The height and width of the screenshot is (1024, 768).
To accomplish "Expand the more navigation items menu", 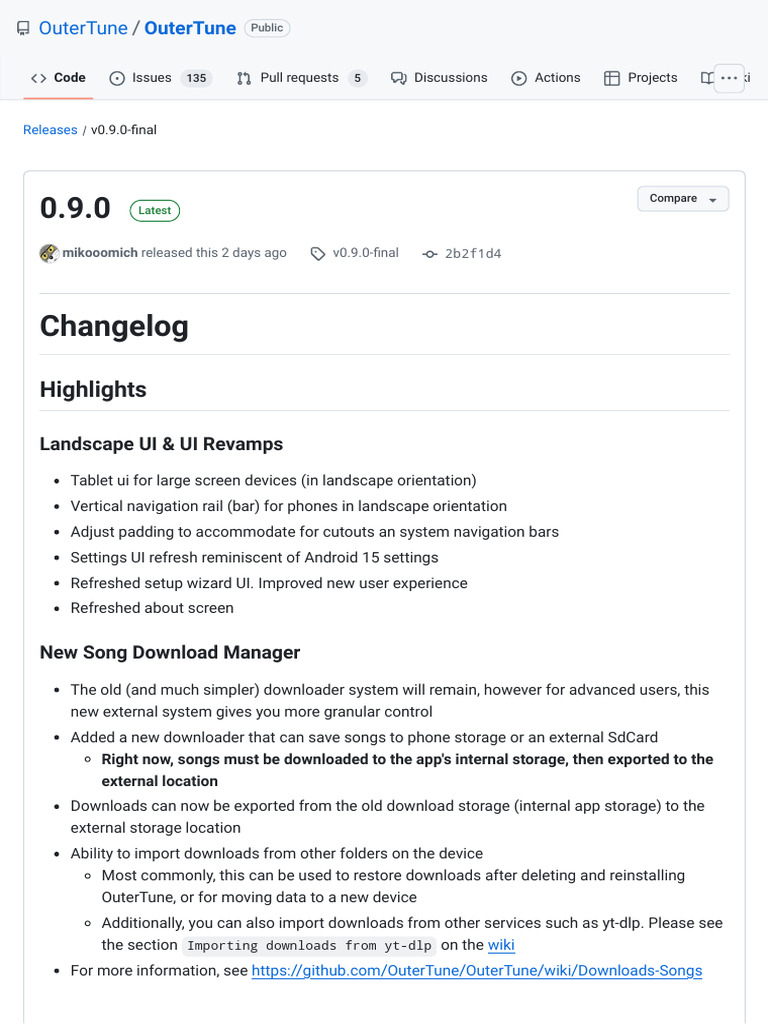I will coord(729,78).
